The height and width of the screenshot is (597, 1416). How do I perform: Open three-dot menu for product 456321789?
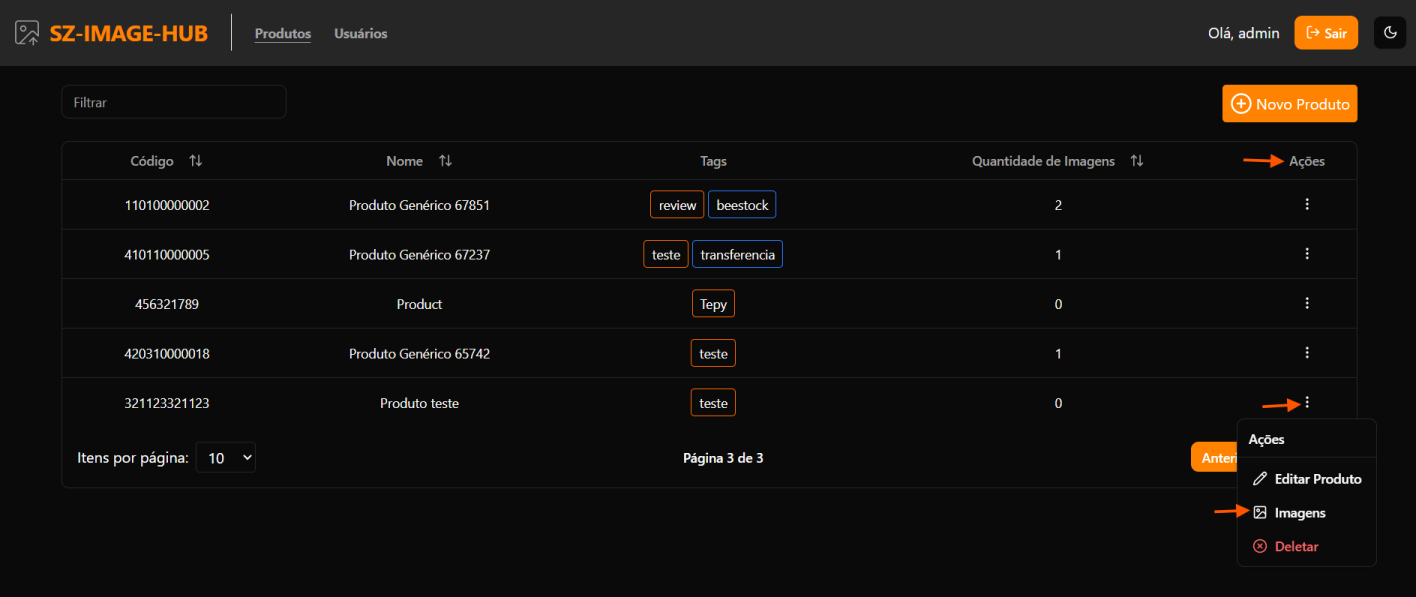(1306, 304)
